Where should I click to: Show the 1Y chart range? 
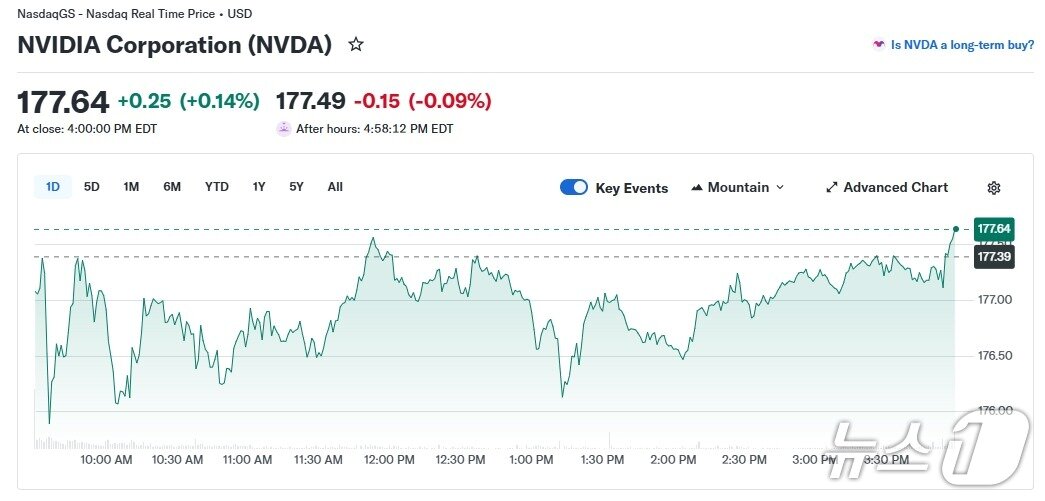pos(259,187)
